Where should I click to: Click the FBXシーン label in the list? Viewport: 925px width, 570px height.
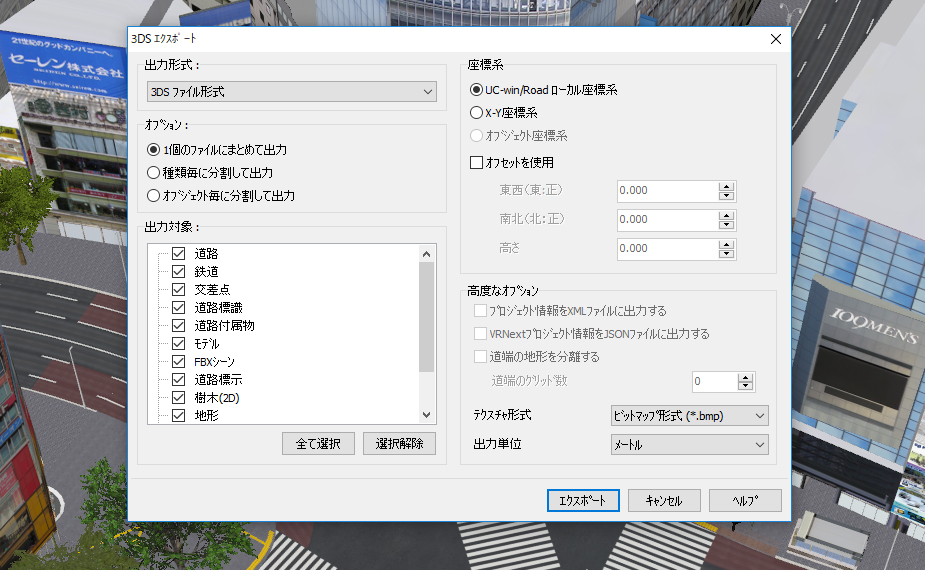coord(215,362)
